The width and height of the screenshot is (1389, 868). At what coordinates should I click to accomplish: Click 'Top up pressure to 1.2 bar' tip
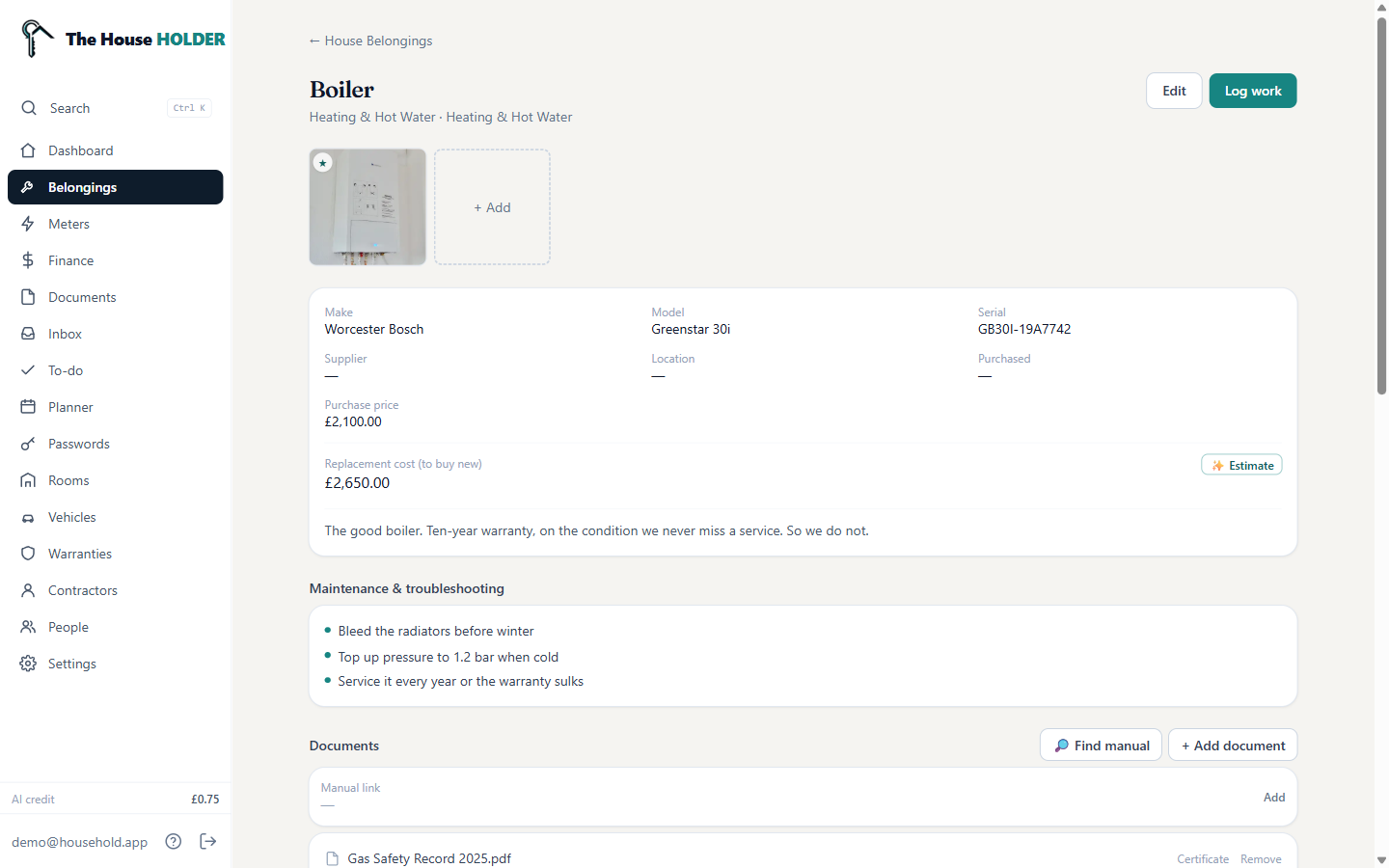coord(449,657)
